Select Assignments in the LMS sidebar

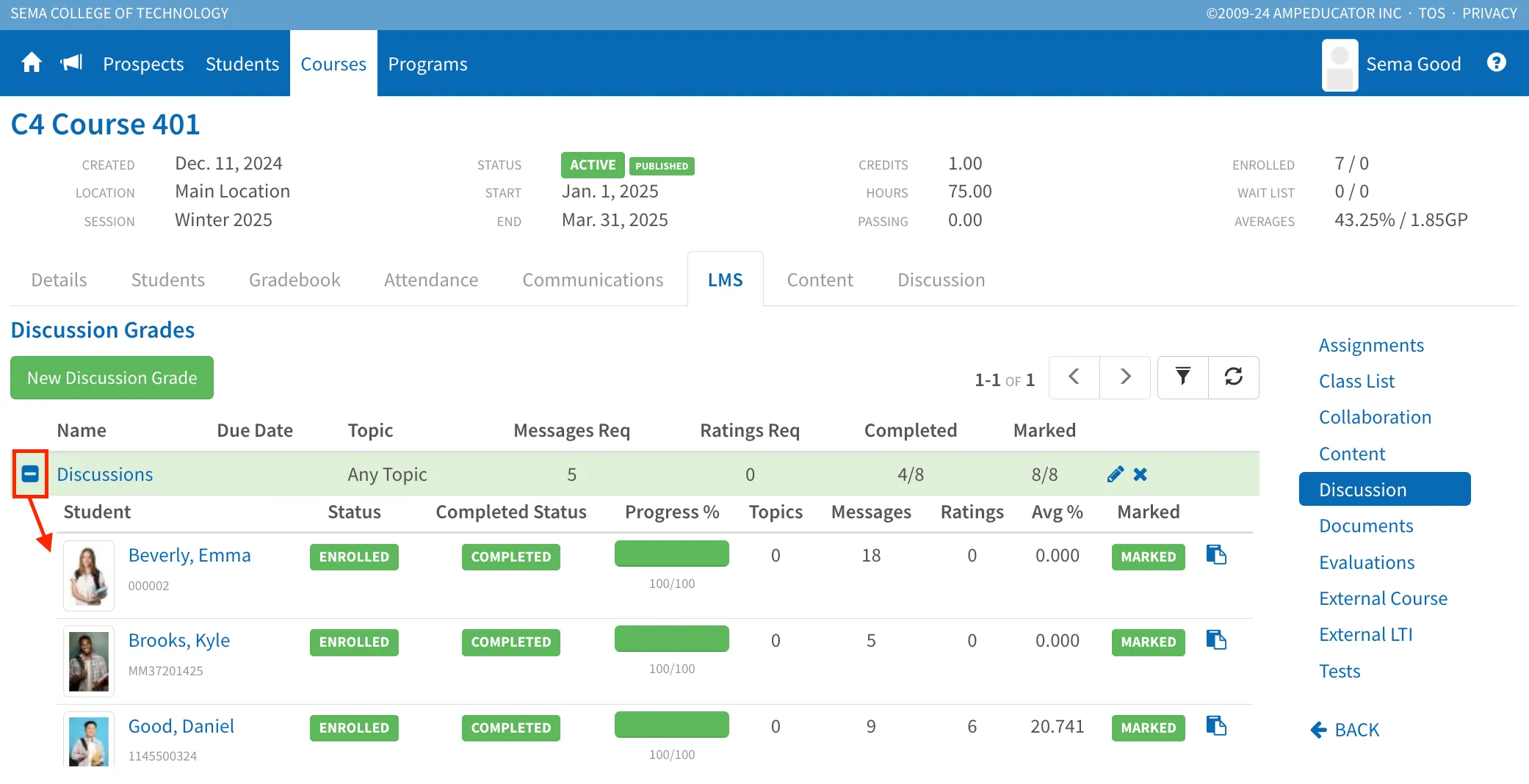coord(1371,345)
